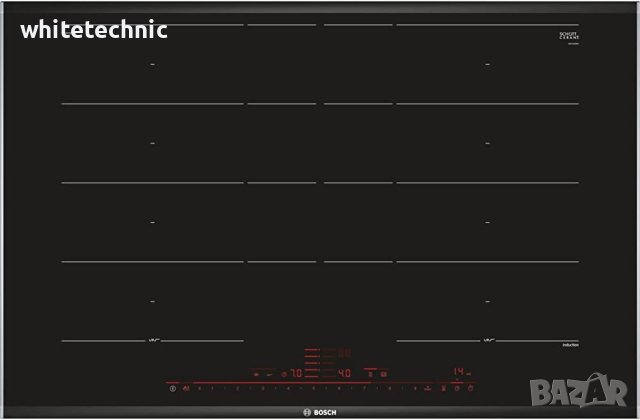The height and width of the screenshot is (420, 640).
Task: Tap the rightmost stopwatch icon on panel
Action: pyautogui.click(x=469, y=387)
